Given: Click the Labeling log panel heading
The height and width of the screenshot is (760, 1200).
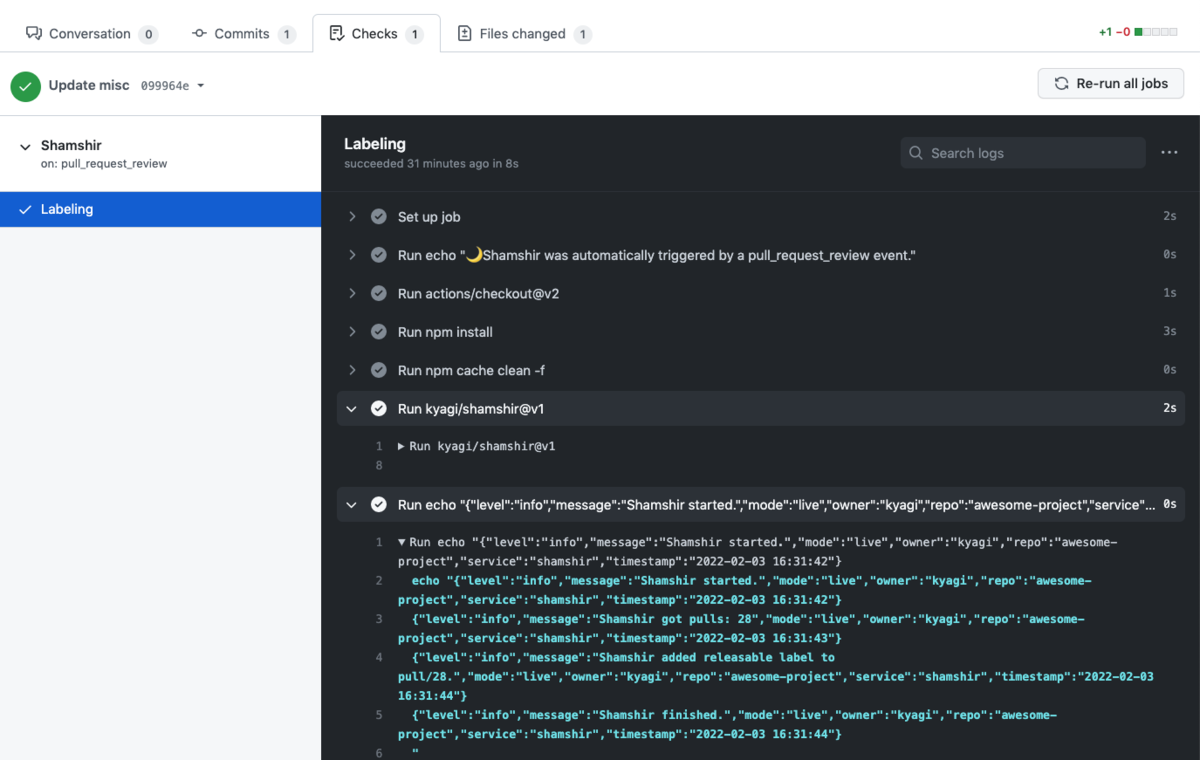Looking at the screenshot, I should click(375, 143).
